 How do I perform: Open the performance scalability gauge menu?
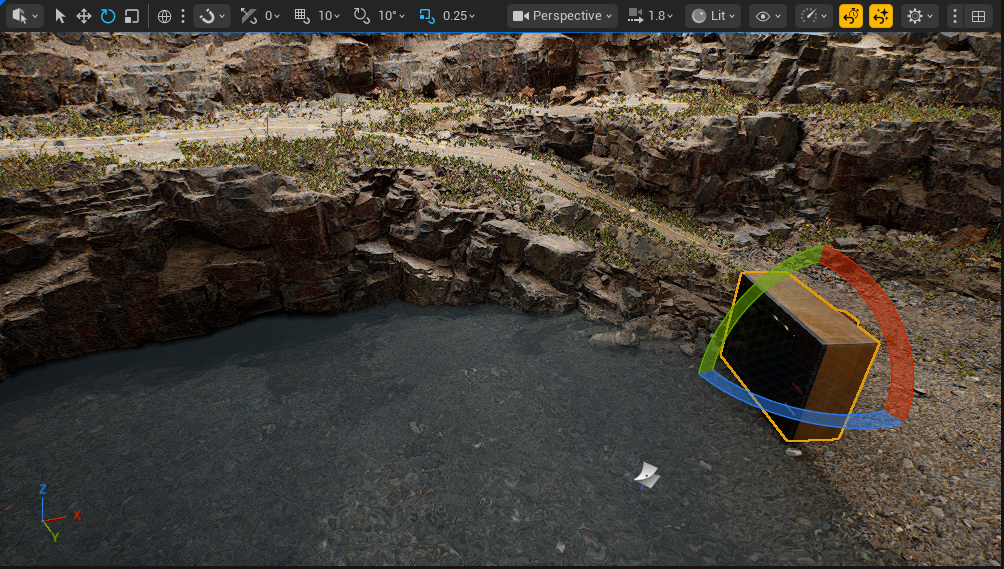click(x=814, y=16)
